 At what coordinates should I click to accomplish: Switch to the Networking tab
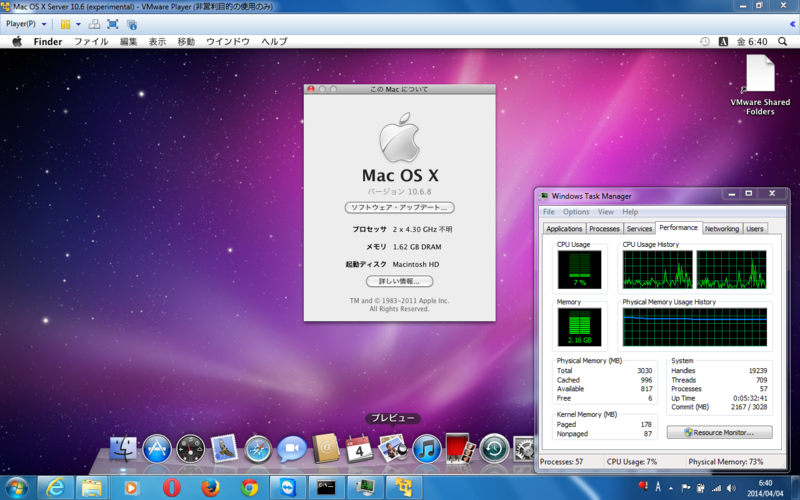(x=721, y=229)
